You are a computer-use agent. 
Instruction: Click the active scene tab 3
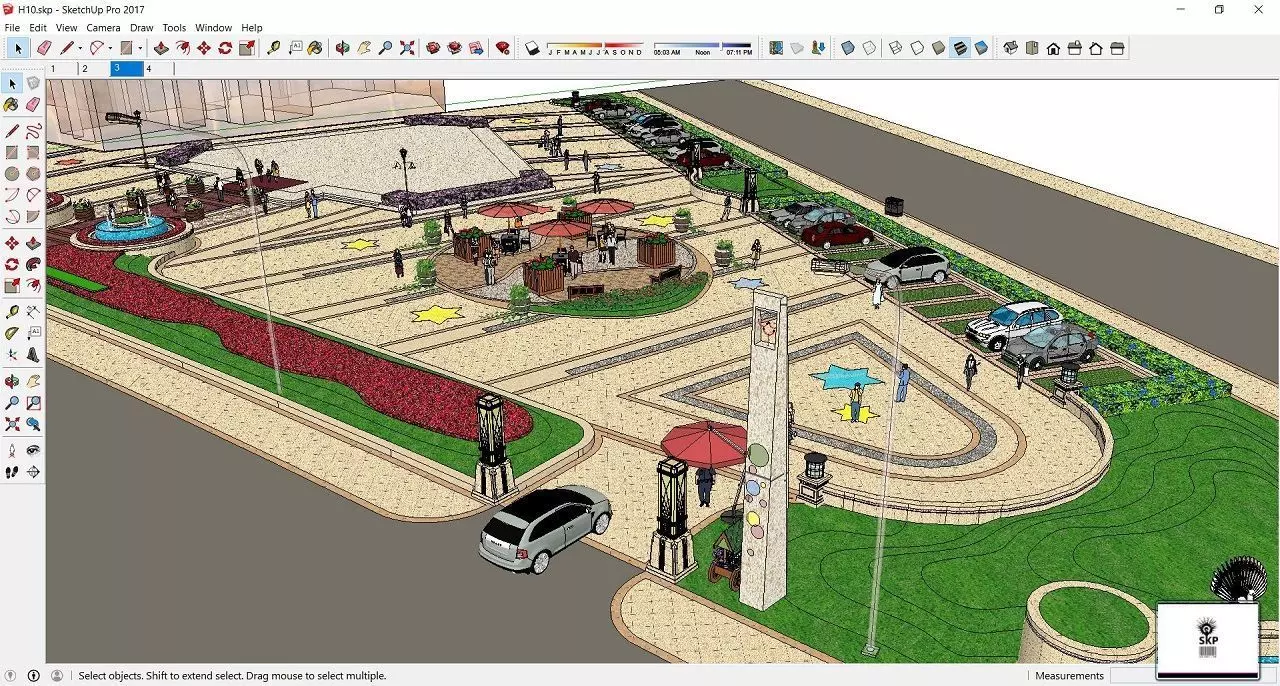click(127, 69)
